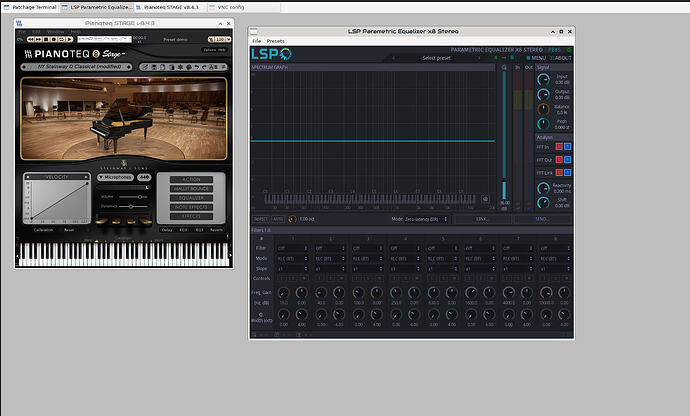
Task: Click the Dynamics slider in Pianoteq
Action: click(133, 206)
